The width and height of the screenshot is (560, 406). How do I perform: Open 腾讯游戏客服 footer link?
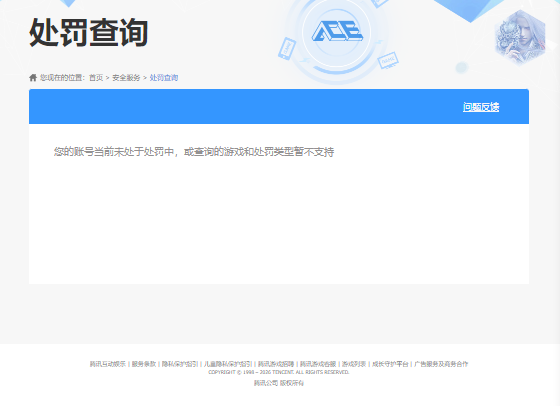click(318, 364)
